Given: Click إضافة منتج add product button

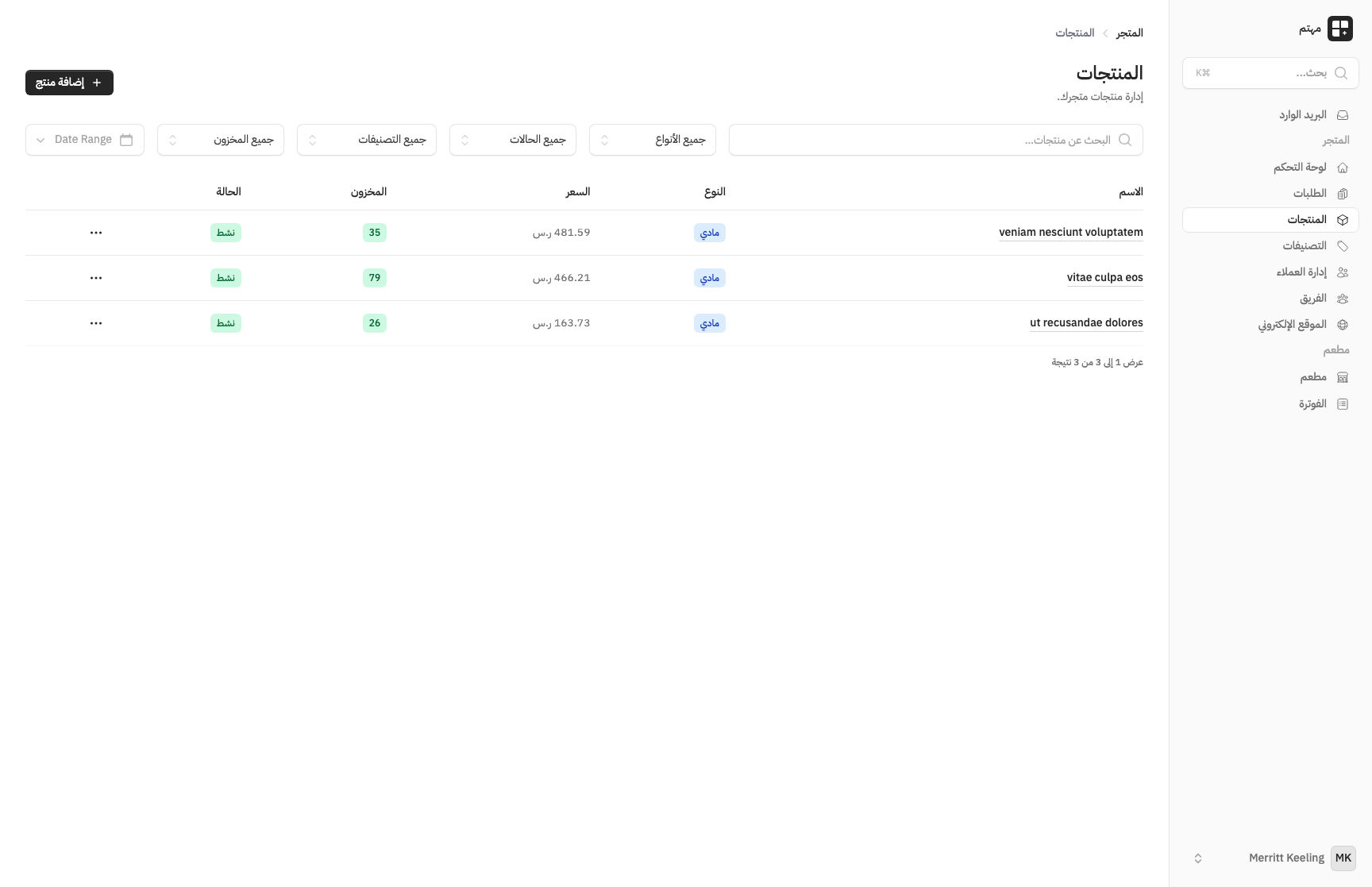Looking at the screenshot, I should pyautogui.click(x=69, y=83).
